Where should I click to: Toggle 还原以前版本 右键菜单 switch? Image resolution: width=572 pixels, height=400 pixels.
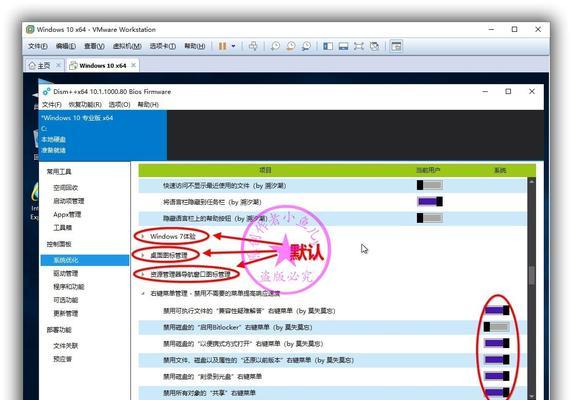496,360
